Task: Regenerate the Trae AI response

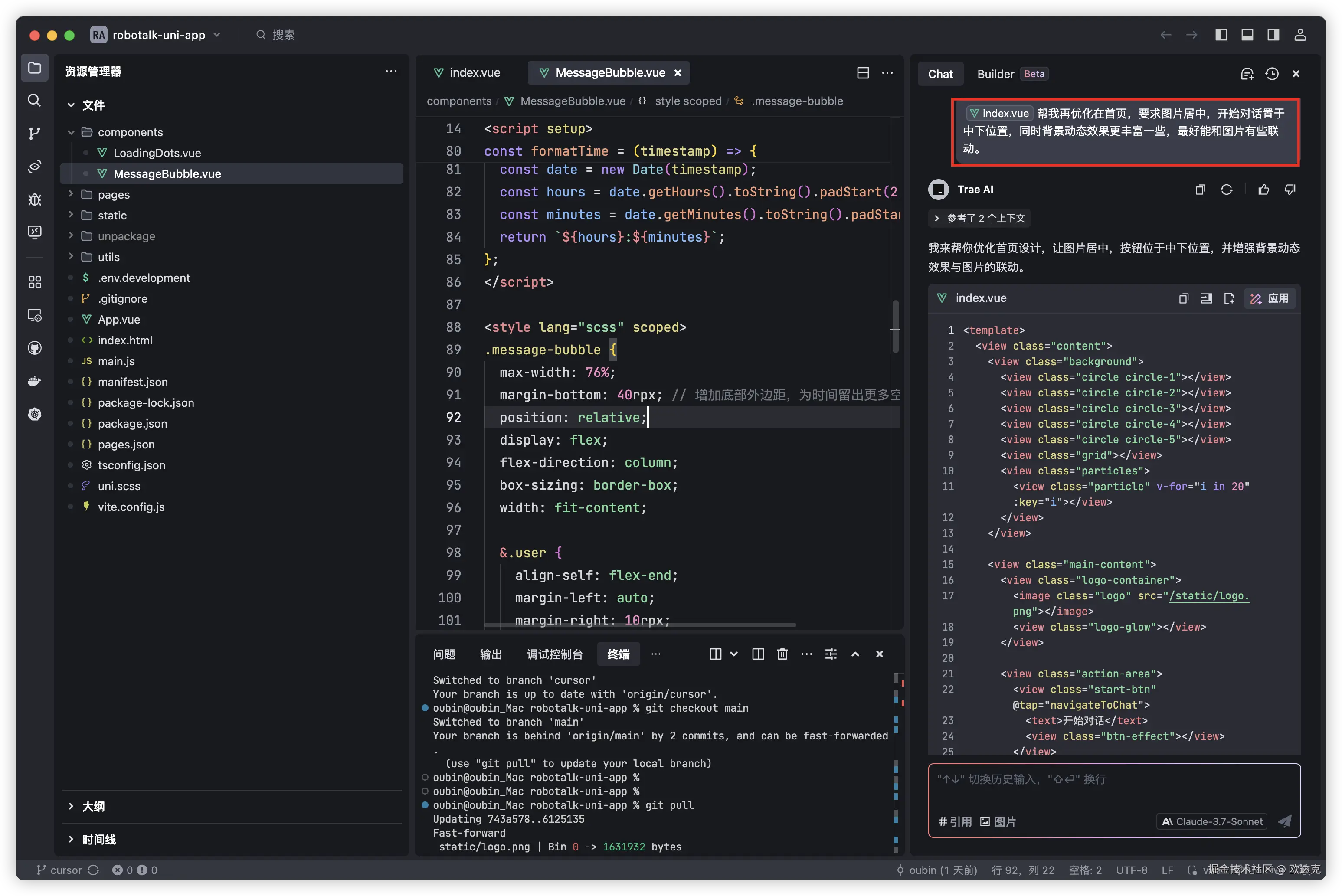Action: 1227,190
